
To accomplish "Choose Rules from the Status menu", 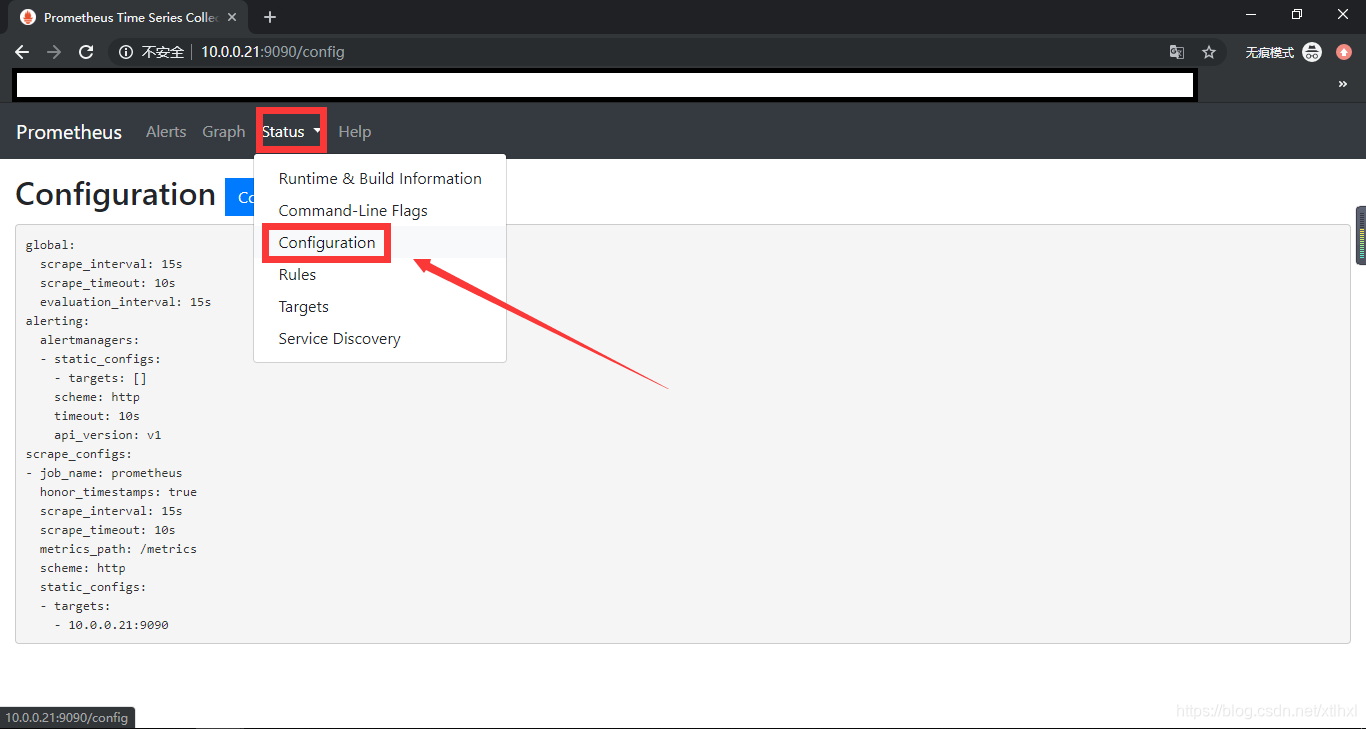I will (380, 274).
